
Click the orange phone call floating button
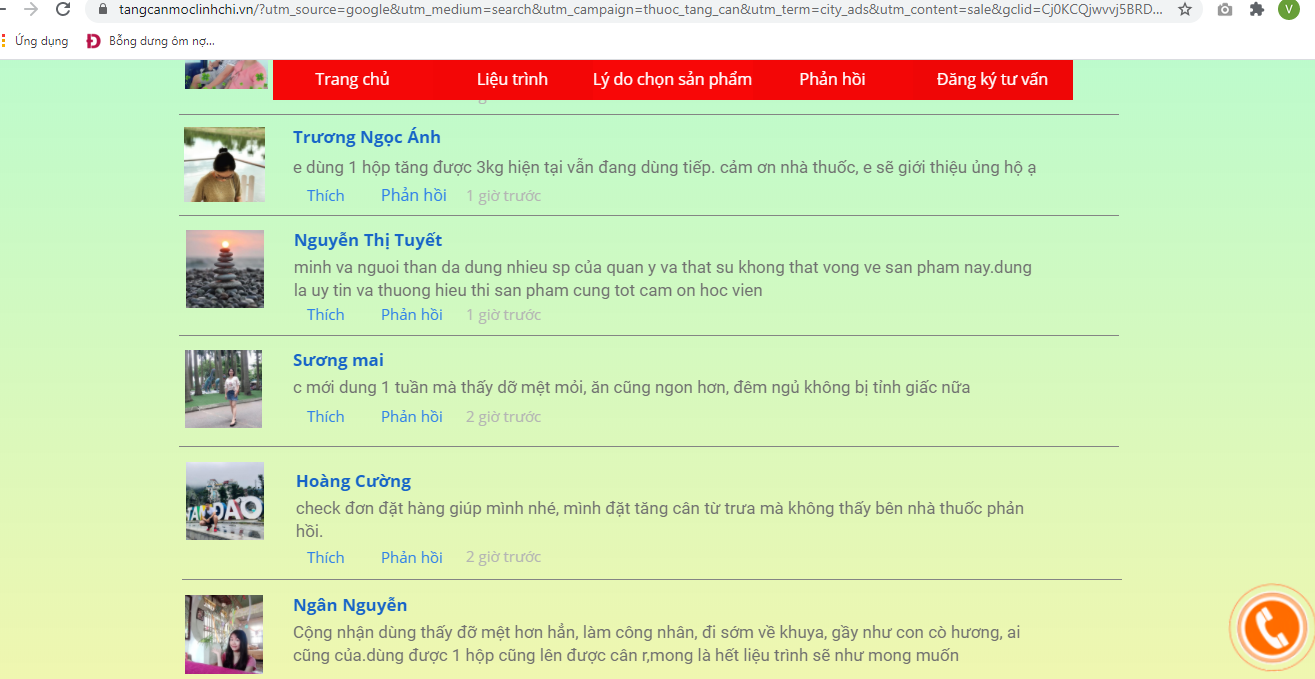[x=1271, y=627]
